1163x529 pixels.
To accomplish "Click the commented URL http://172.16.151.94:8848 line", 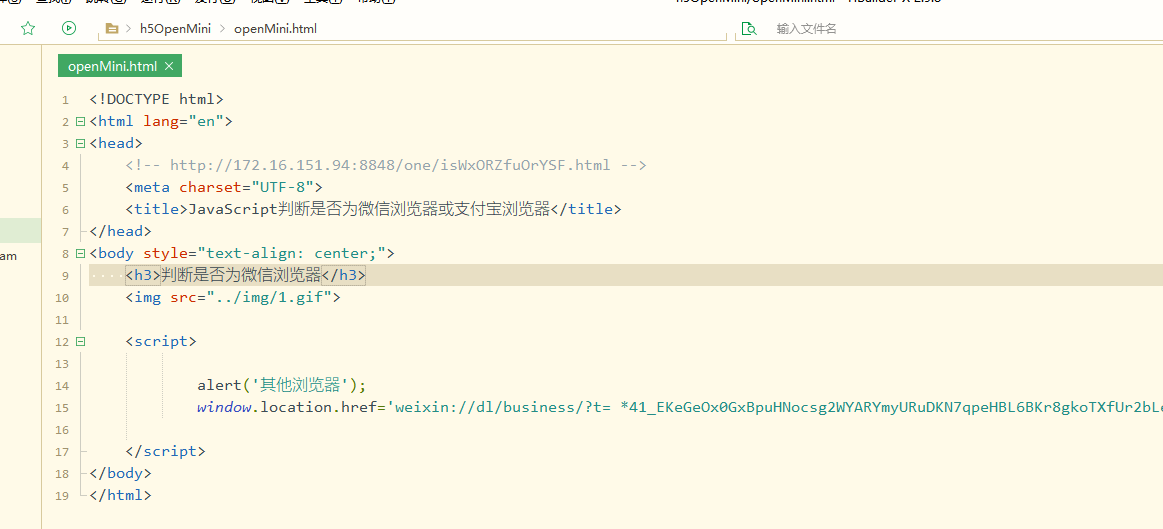I will click(x=386, y=165).
